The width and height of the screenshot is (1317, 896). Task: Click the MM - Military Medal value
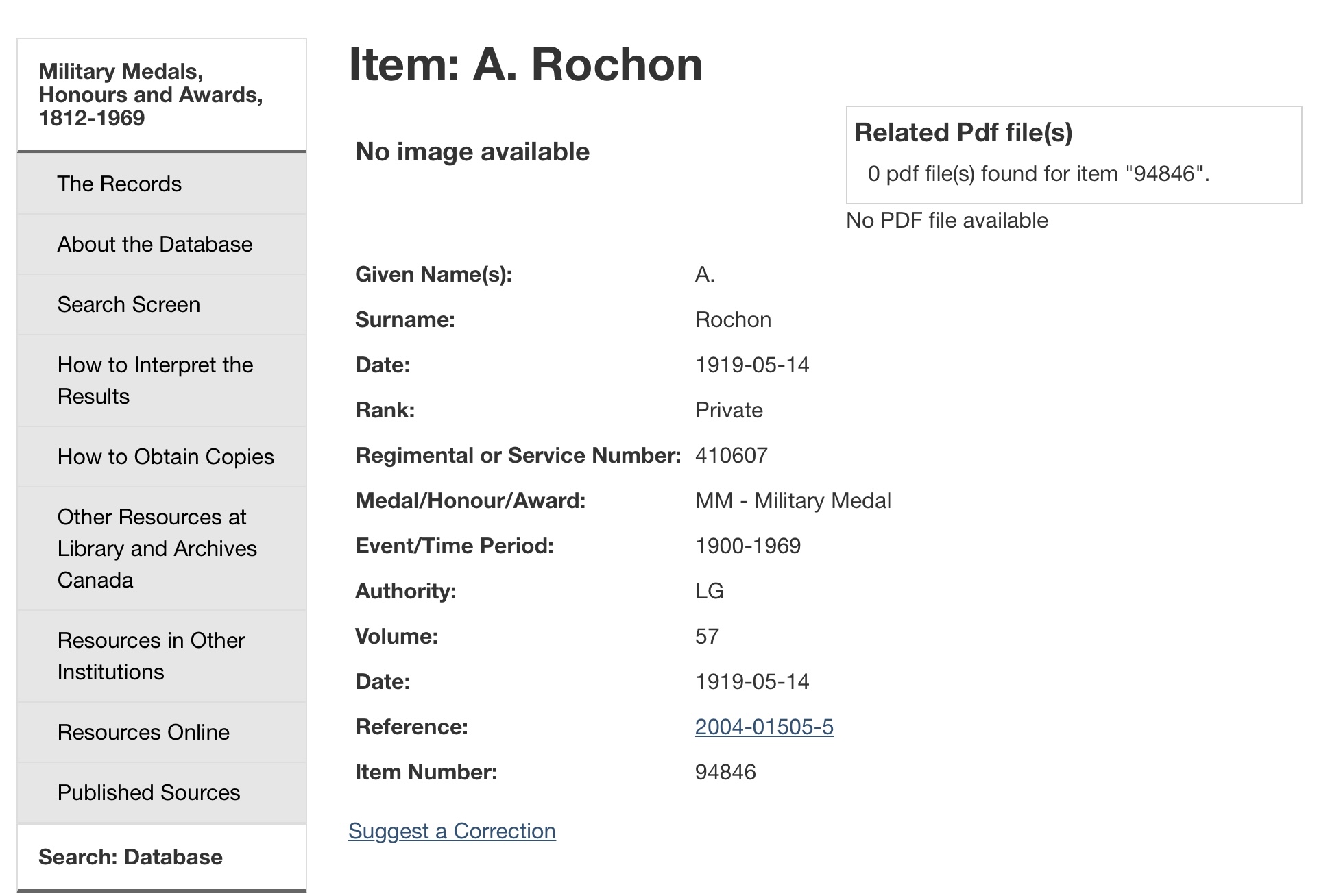(x=793, y=500)
